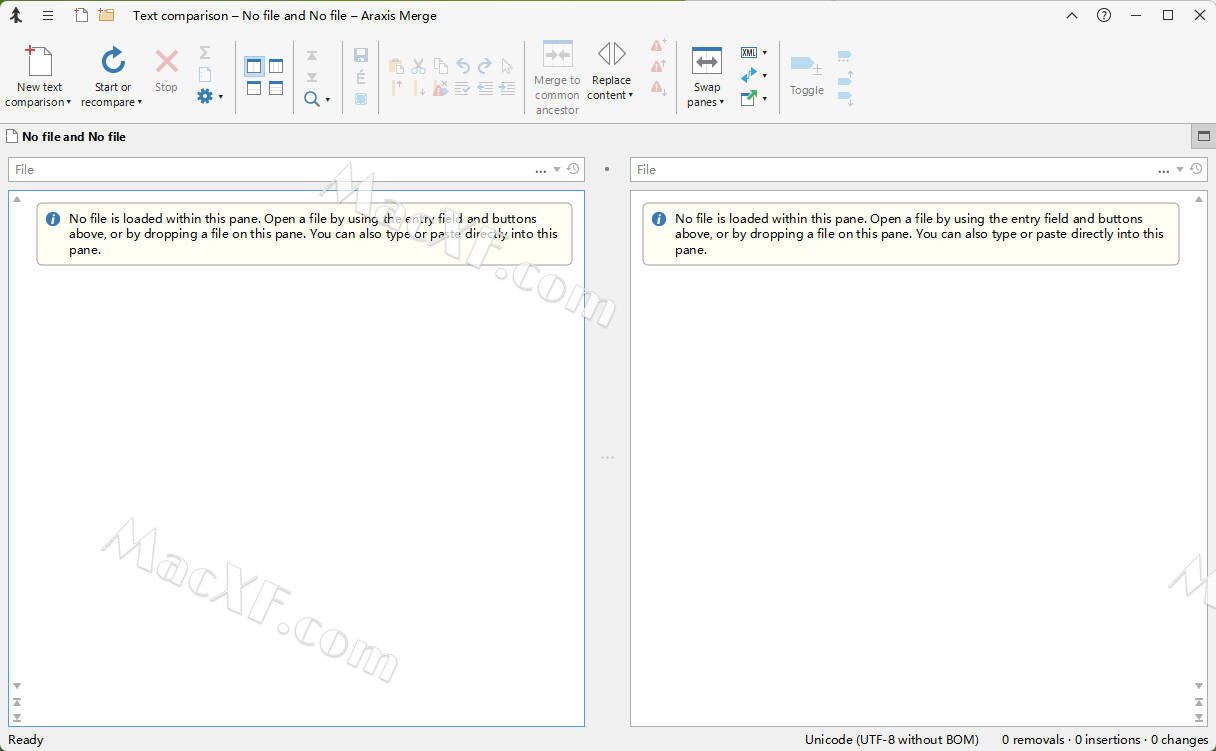The image size is (1216, 751).
Task: Open the Replace content dropdown
Action: tap(611, 72)
